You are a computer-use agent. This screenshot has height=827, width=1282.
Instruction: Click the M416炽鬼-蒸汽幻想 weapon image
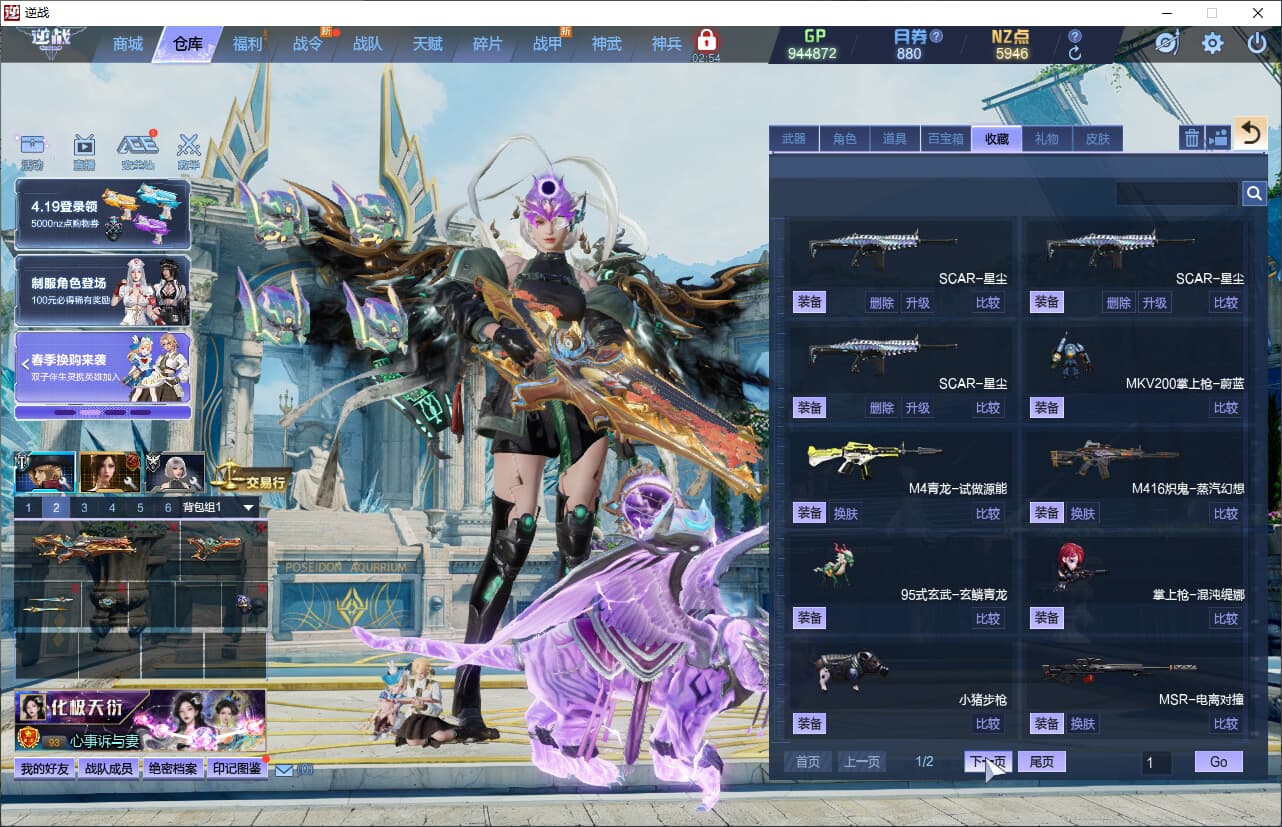click(1114, 459)
